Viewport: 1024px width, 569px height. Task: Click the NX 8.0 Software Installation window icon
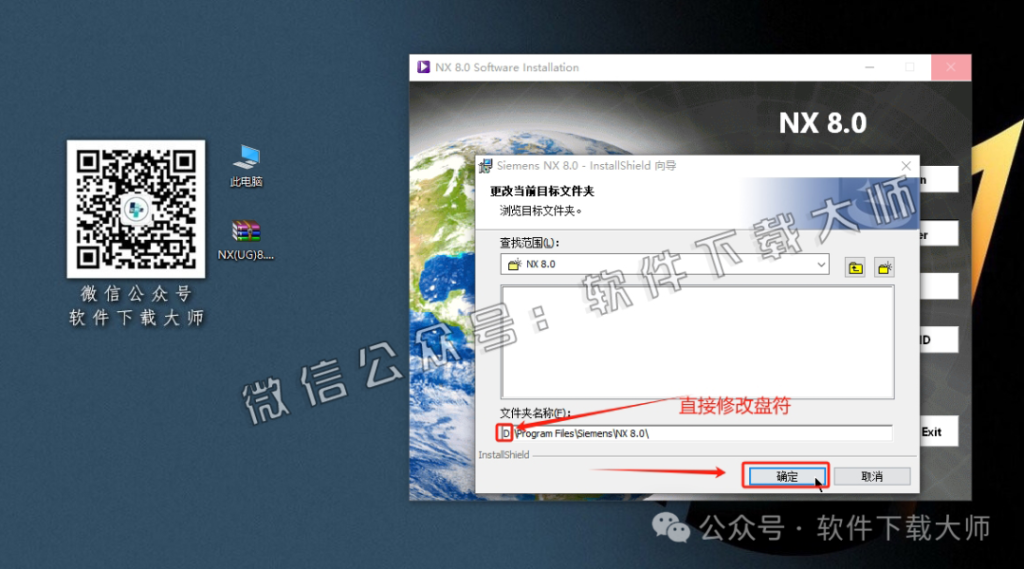423,67
